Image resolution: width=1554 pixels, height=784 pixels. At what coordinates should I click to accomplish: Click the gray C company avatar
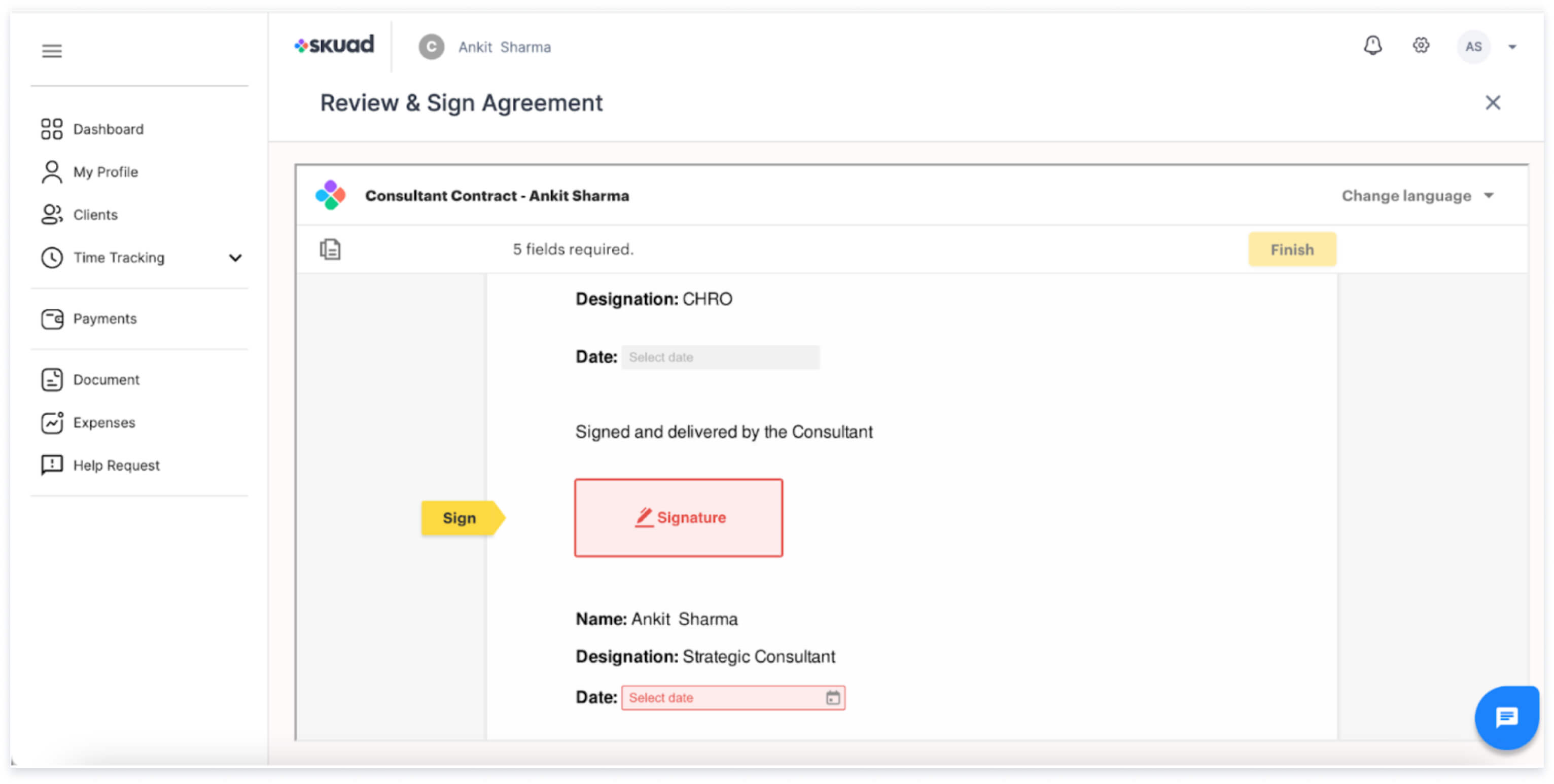point(431,47)
